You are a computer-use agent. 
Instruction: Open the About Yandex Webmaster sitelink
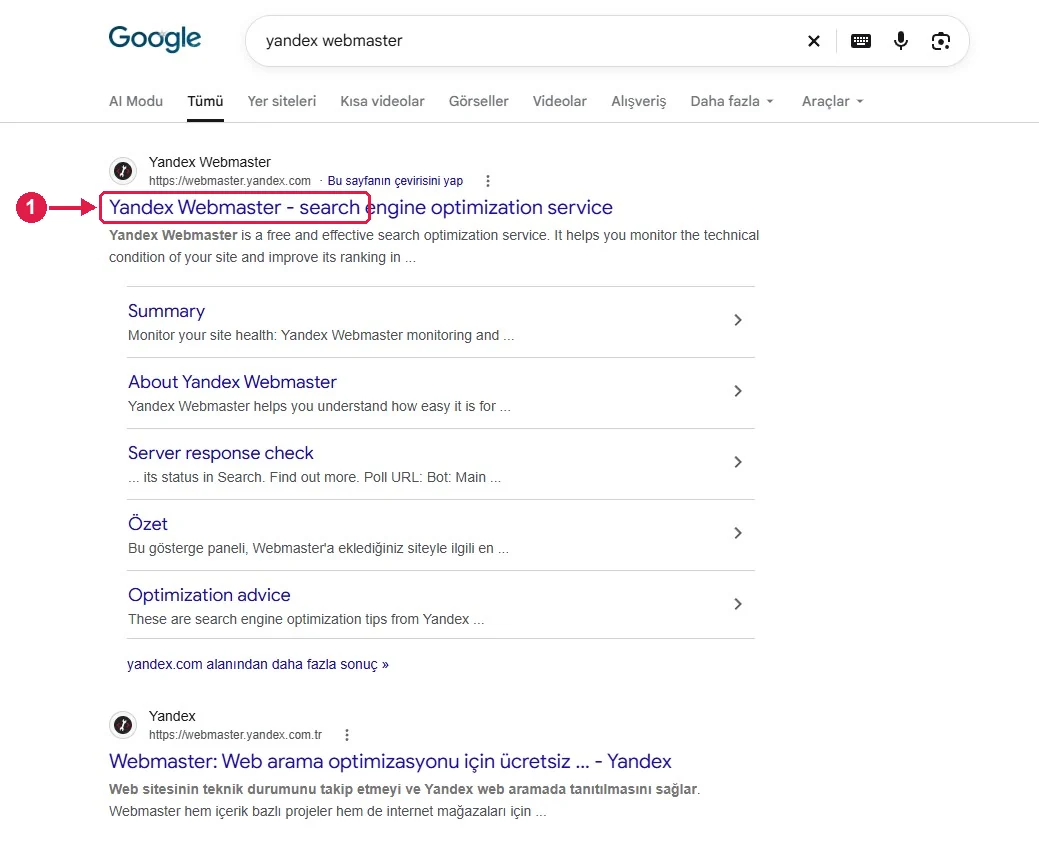click(232, 382)
